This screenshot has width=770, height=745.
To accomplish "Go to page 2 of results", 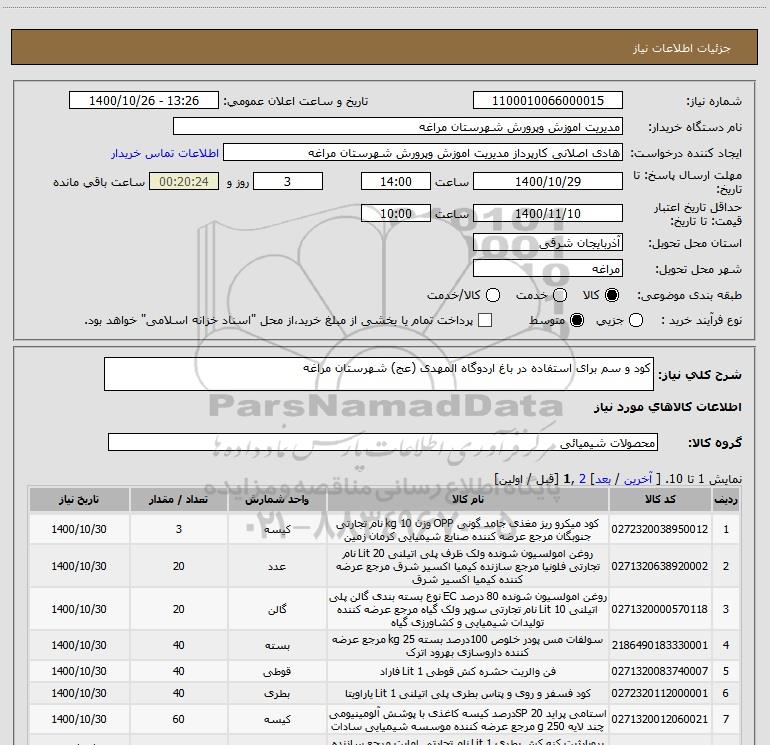I will 582,479.
